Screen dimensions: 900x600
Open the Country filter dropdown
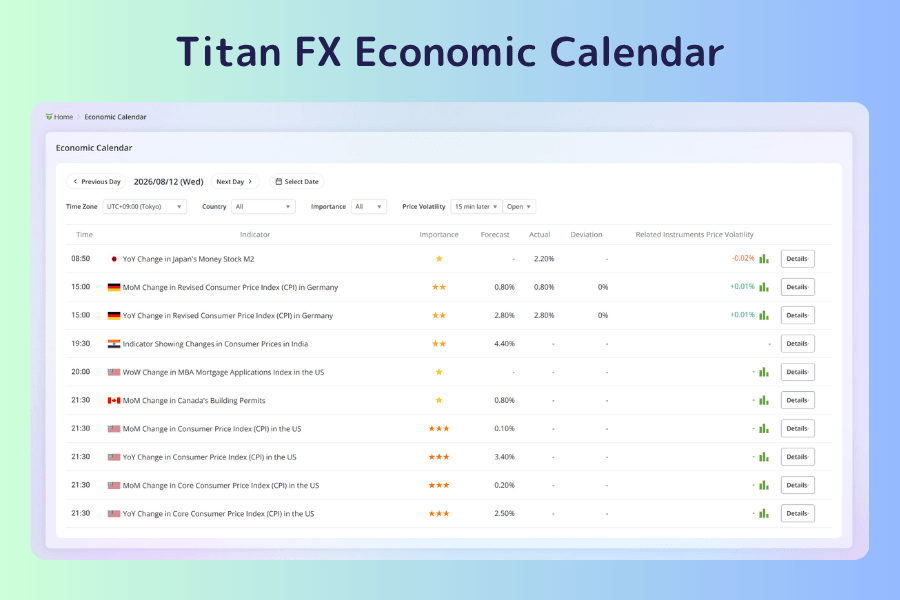[x=263, y=207]
